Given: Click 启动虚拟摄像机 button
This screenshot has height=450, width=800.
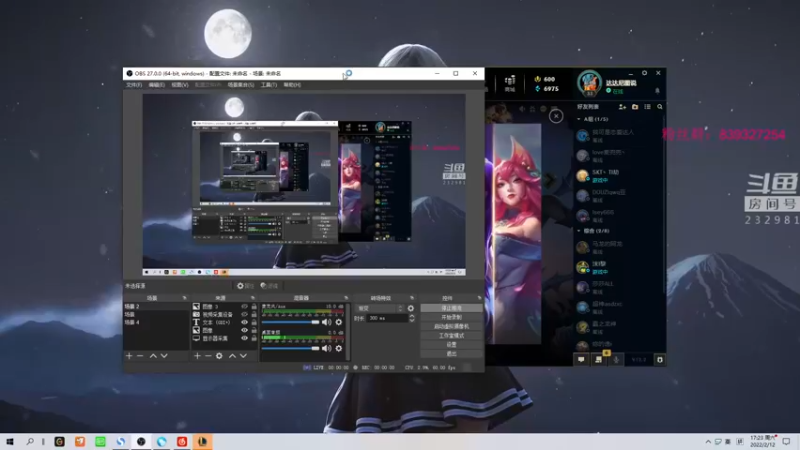Looking at the screenshot, I should click(452, 327).
